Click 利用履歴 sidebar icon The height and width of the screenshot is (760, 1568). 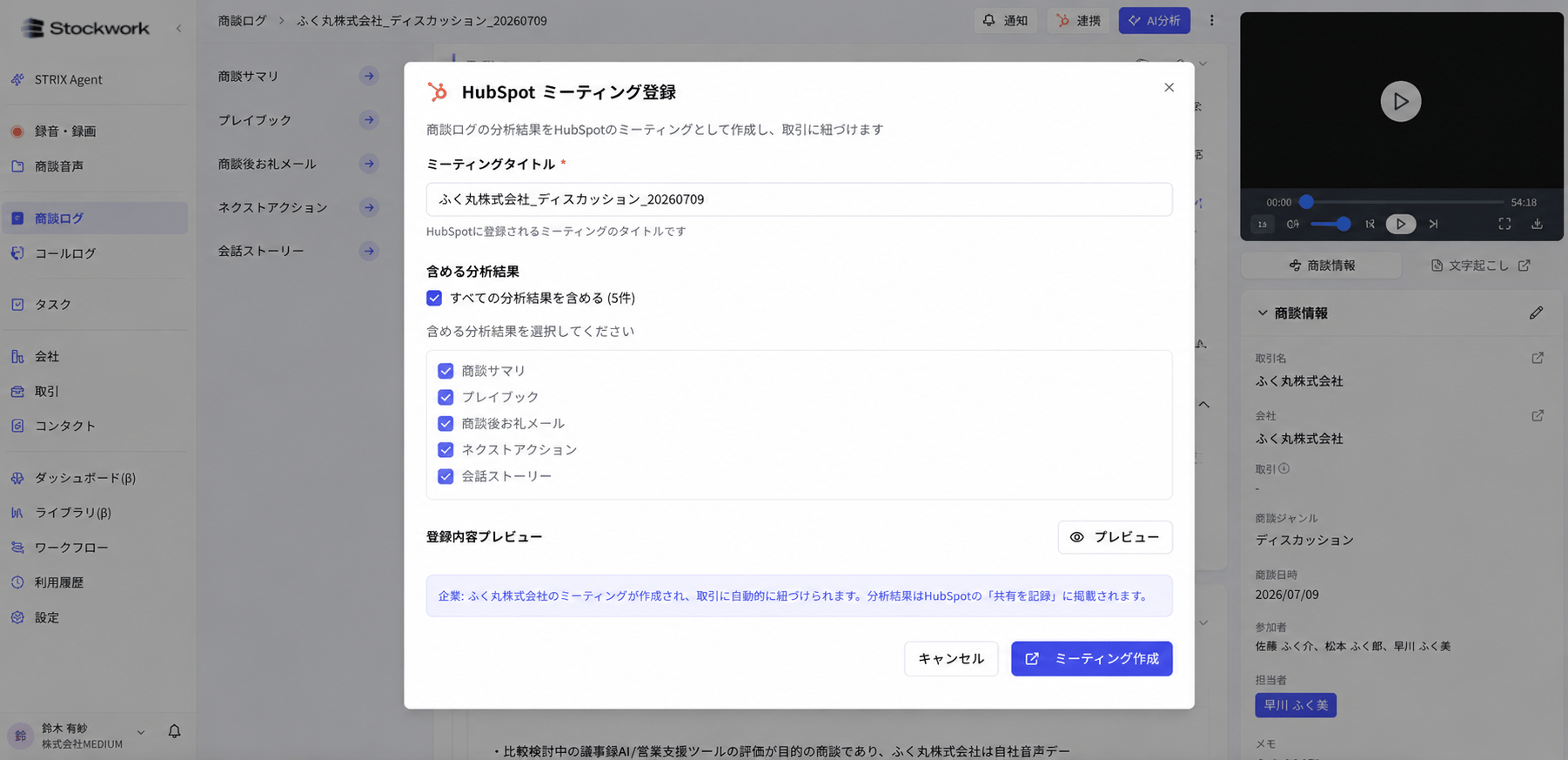(x=17, y=582)
